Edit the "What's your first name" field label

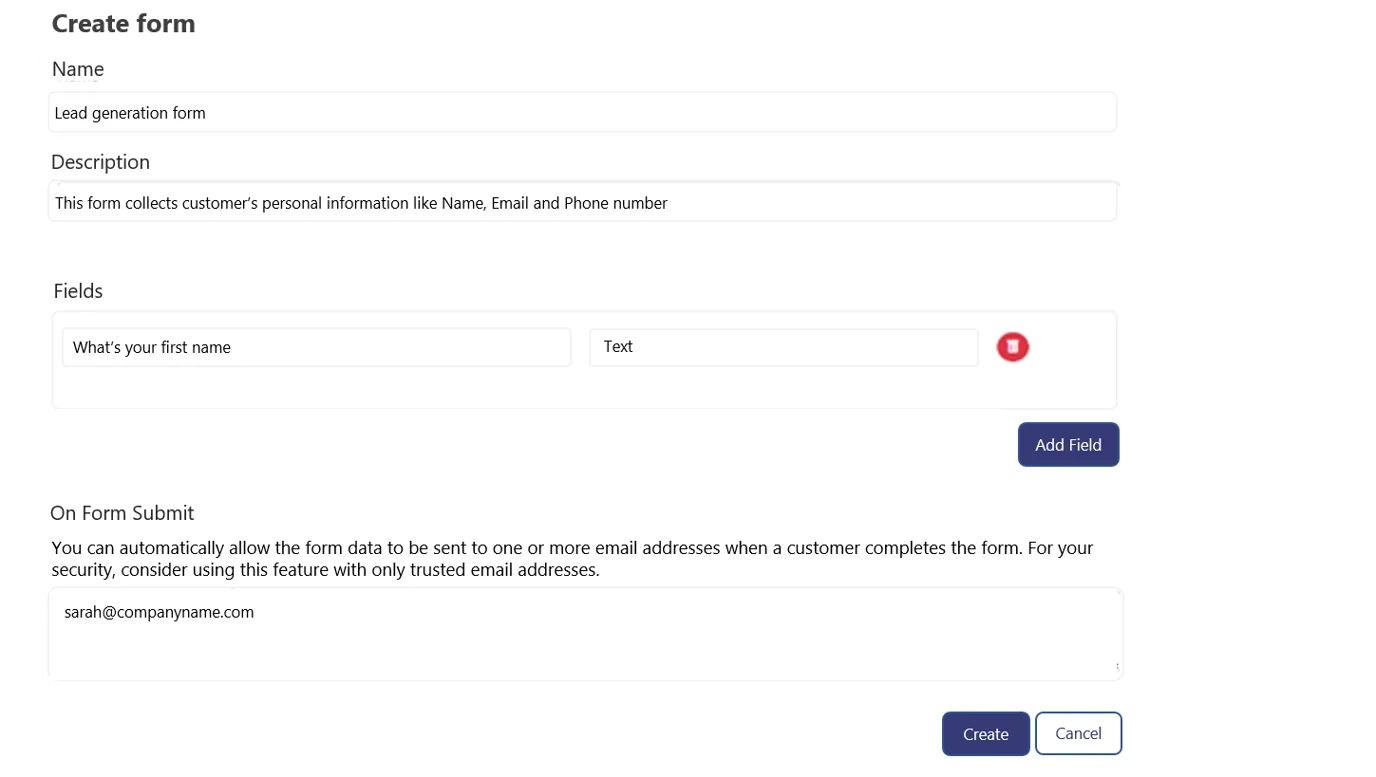pos(316,348)
